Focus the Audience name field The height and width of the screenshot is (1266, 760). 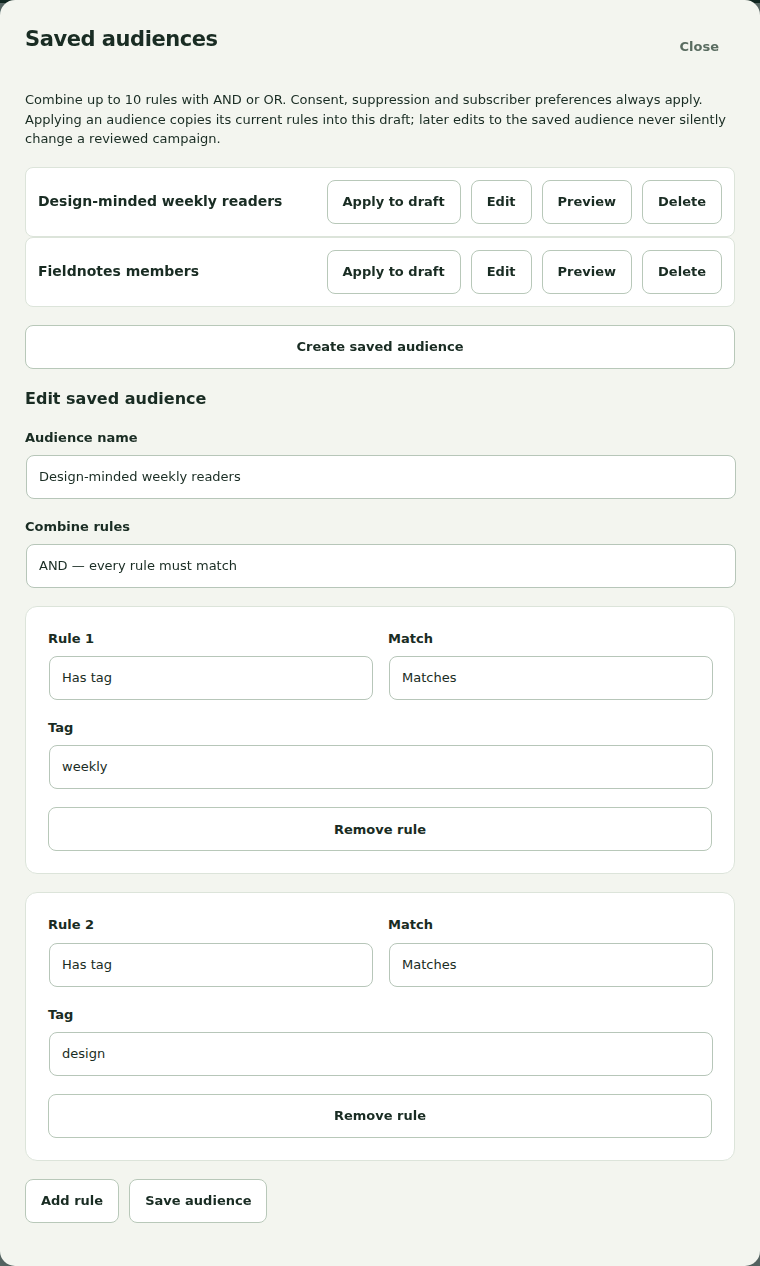(381, 477)
